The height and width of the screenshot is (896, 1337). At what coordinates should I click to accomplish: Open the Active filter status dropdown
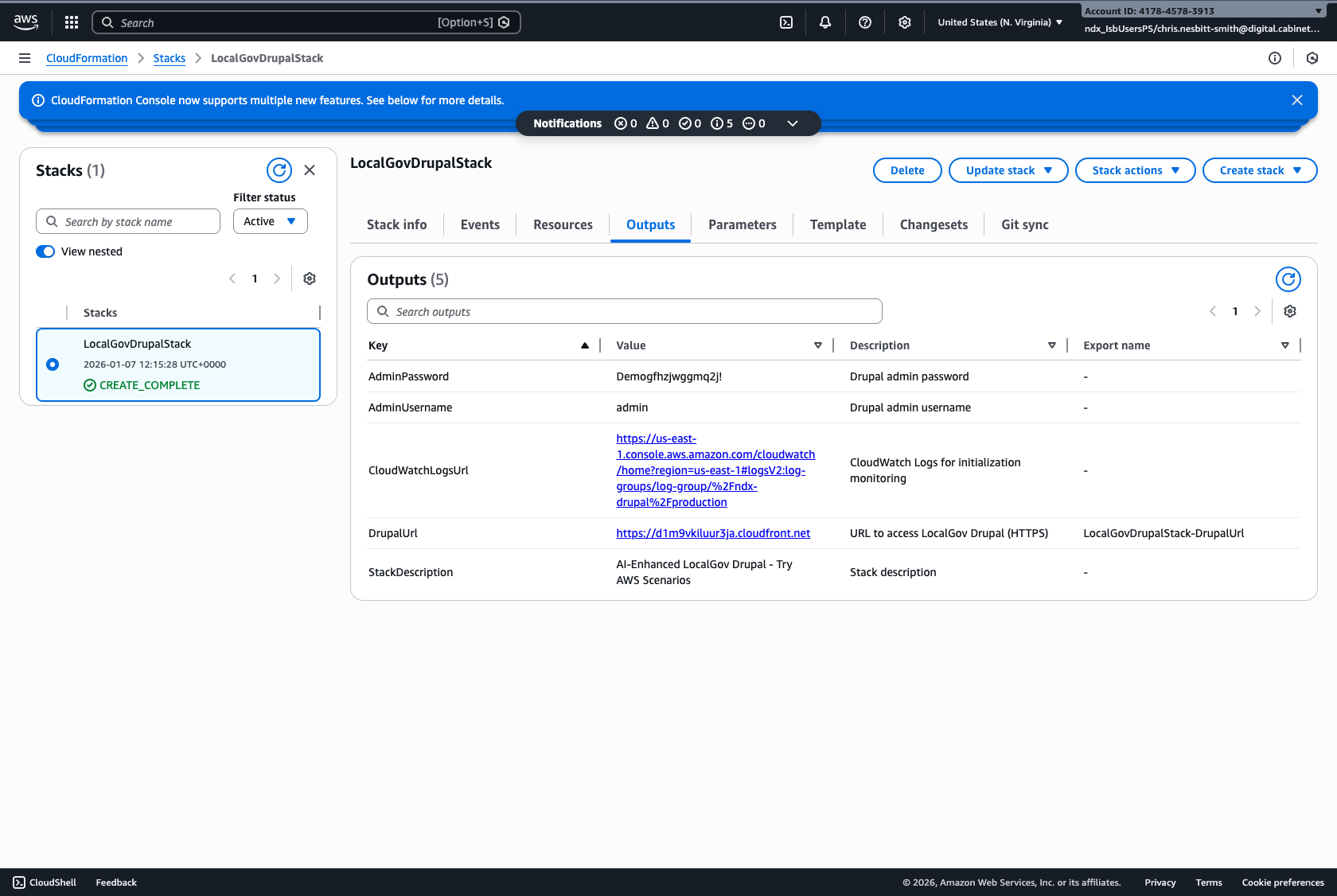[270, 221]
